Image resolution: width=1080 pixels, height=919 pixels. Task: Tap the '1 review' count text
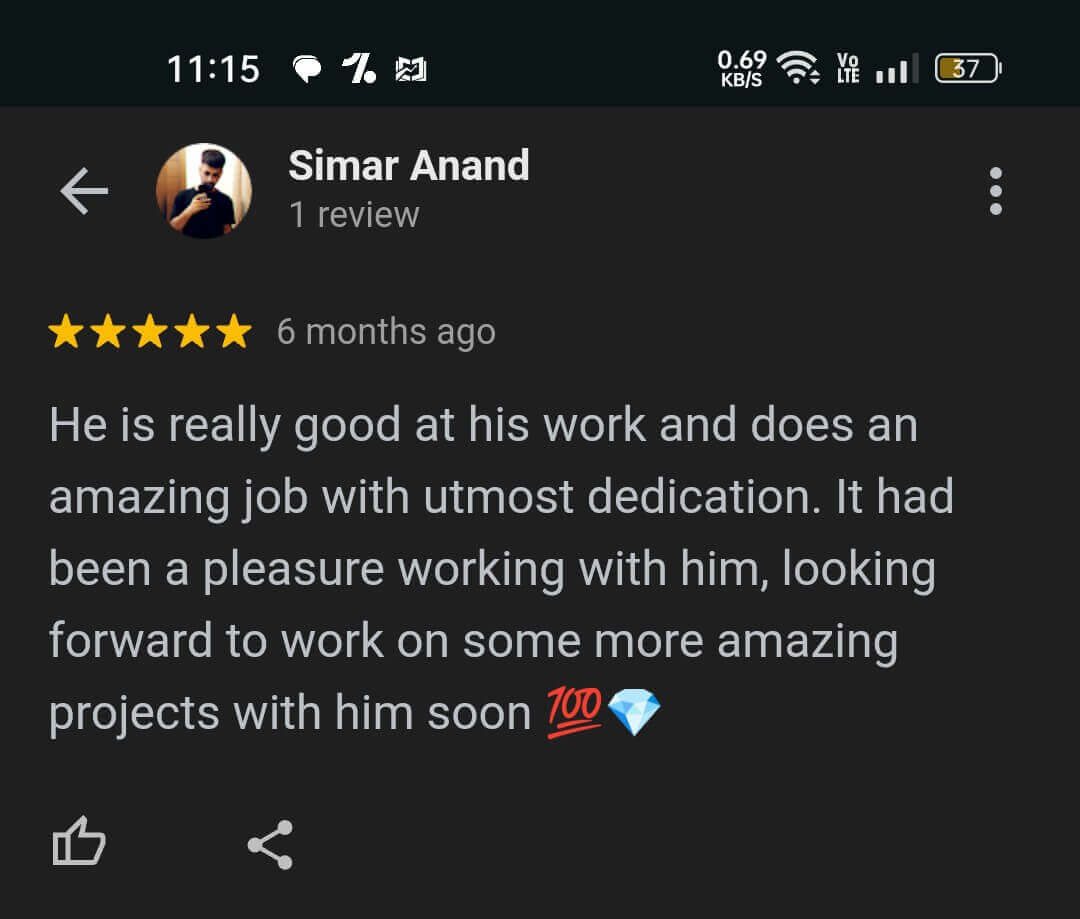(354, 214)
